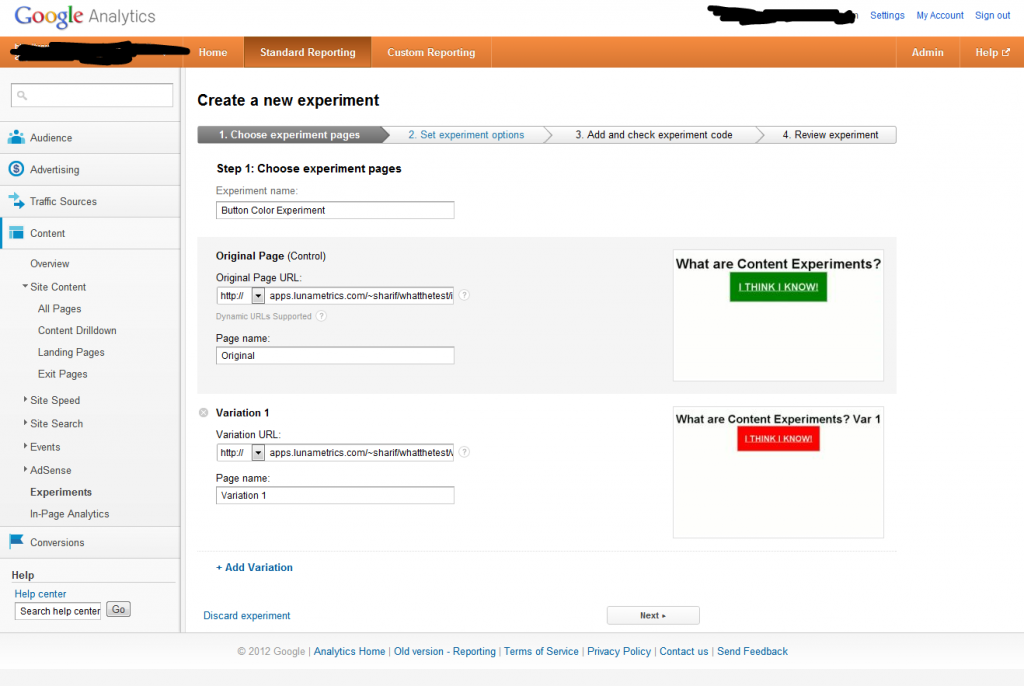Expand the AdSense section
This screenshot has width=1024, height=686.
point(25,469)
